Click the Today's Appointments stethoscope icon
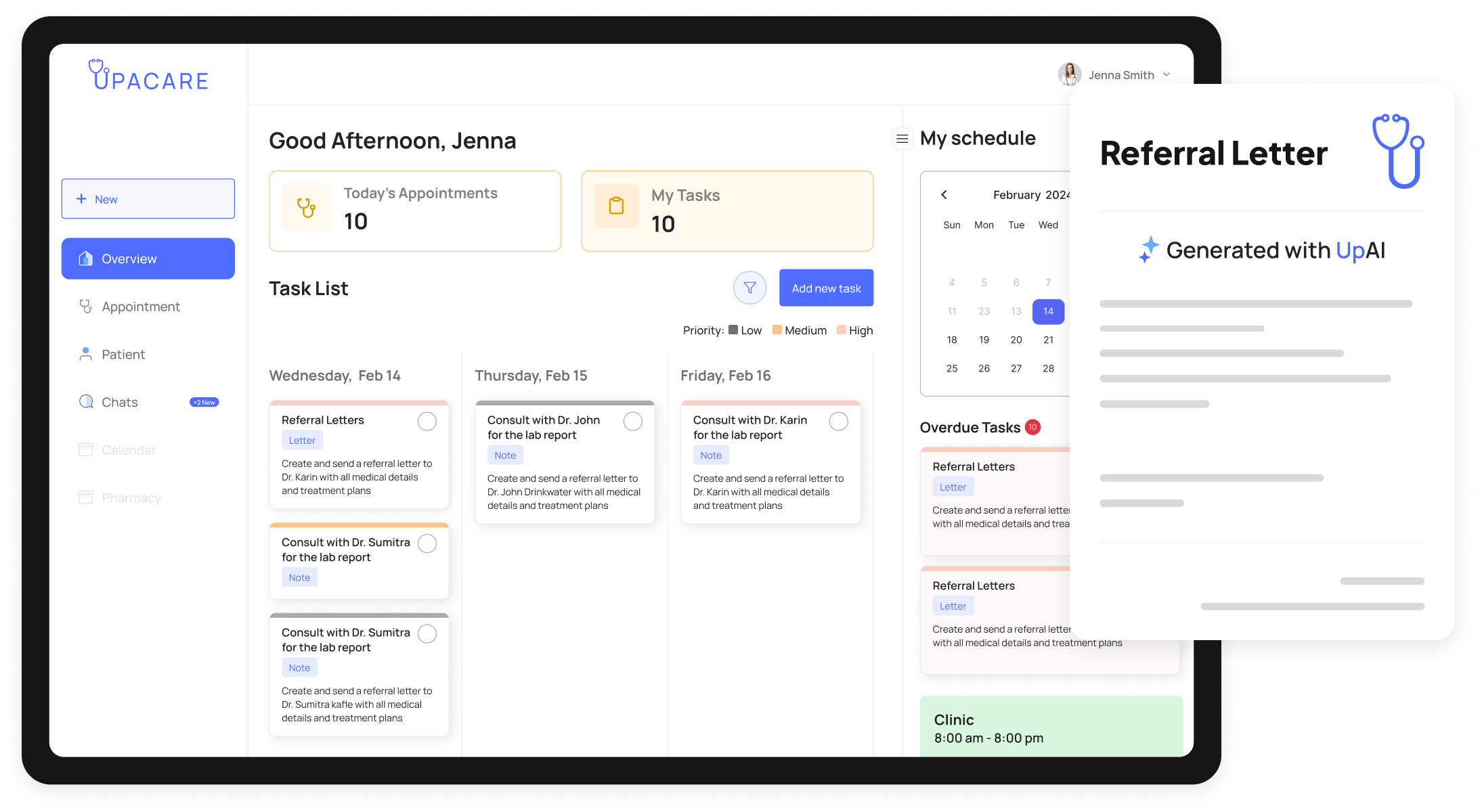1480x812 pixels. [307, 208]
